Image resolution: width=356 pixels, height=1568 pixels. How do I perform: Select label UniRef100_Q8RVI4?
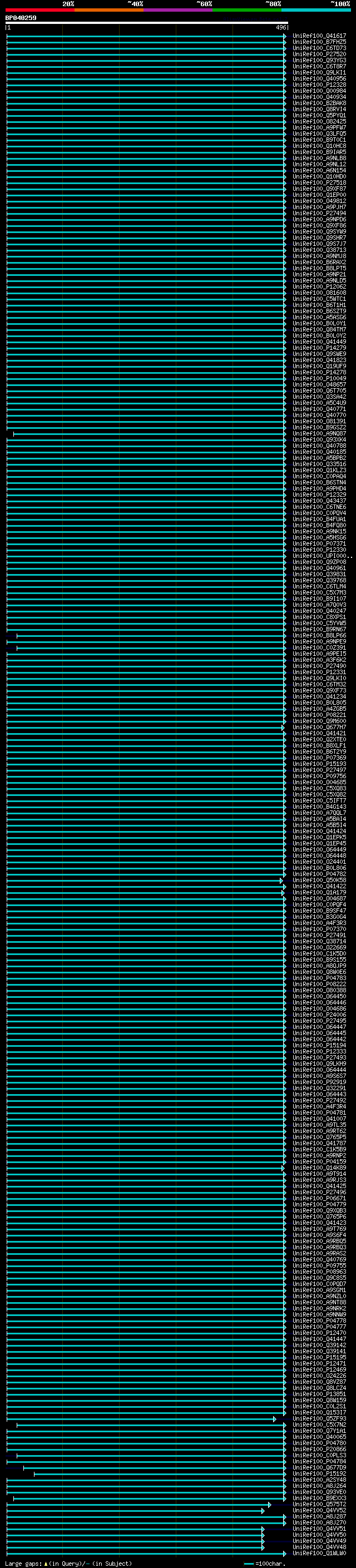(x=319, y=110)
